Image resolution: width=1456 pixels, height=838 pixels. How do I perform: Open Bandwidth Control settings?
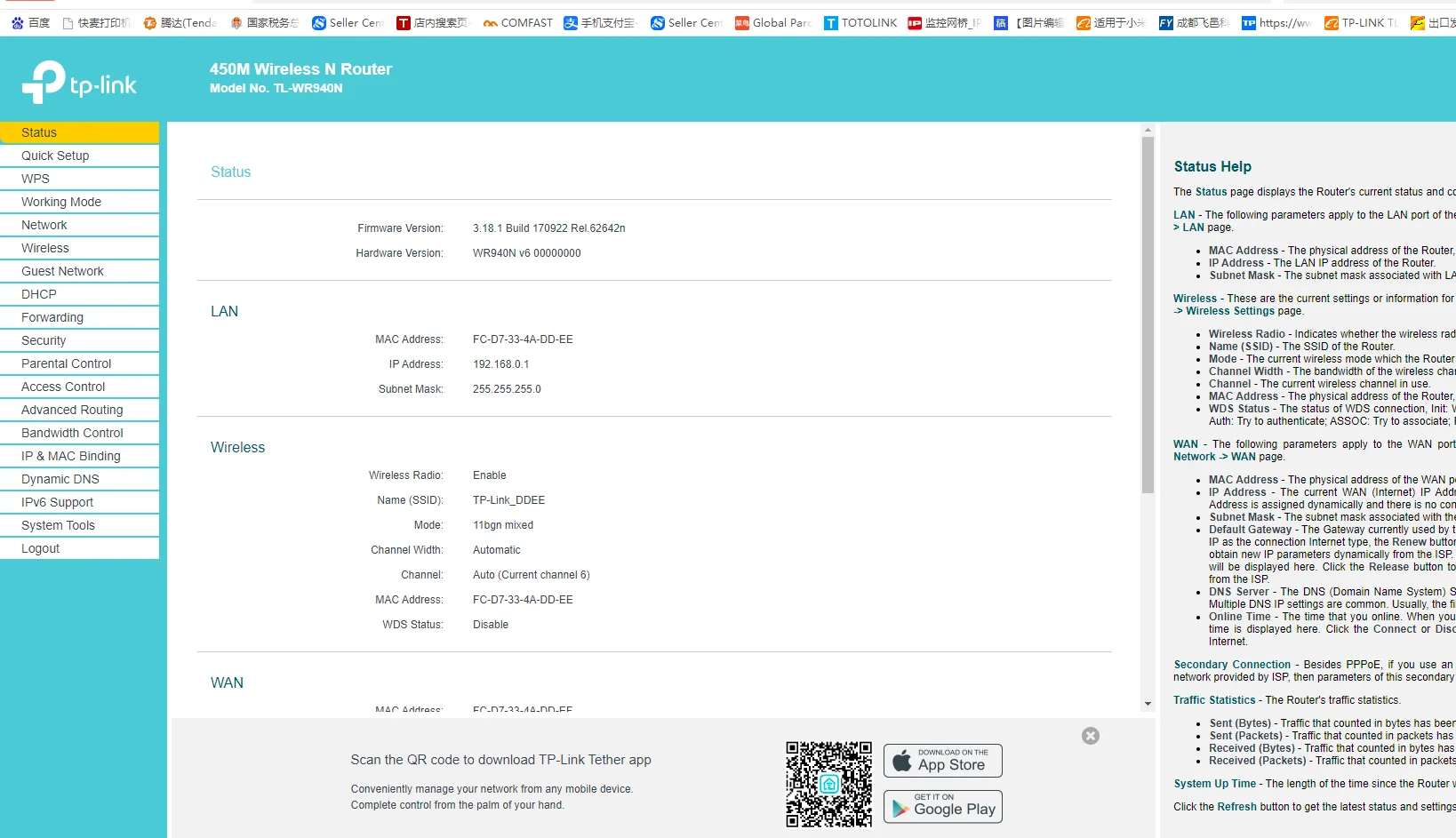[x=79, y=433]
